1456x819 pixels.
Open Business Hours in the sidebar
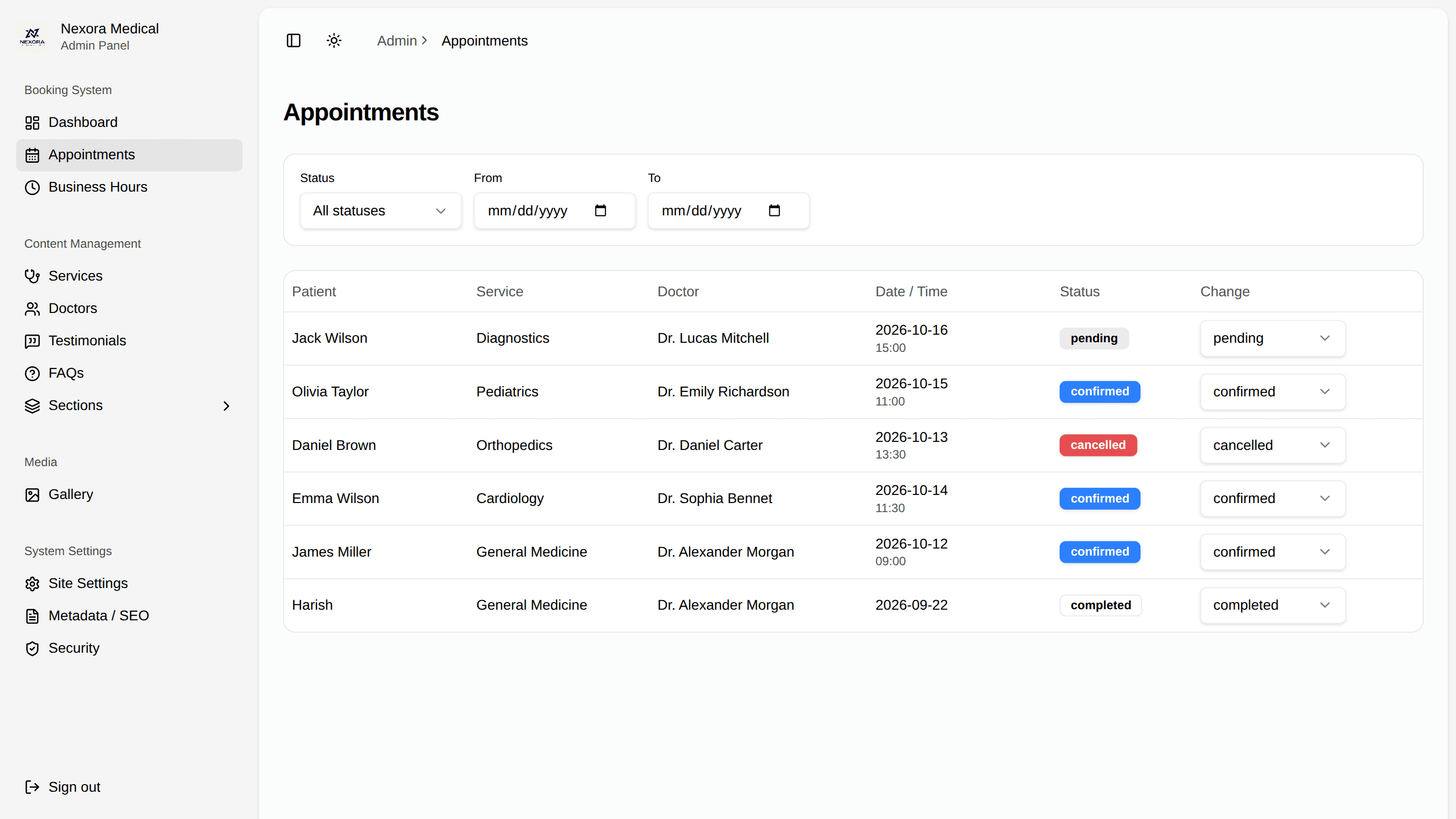[129, 187]
